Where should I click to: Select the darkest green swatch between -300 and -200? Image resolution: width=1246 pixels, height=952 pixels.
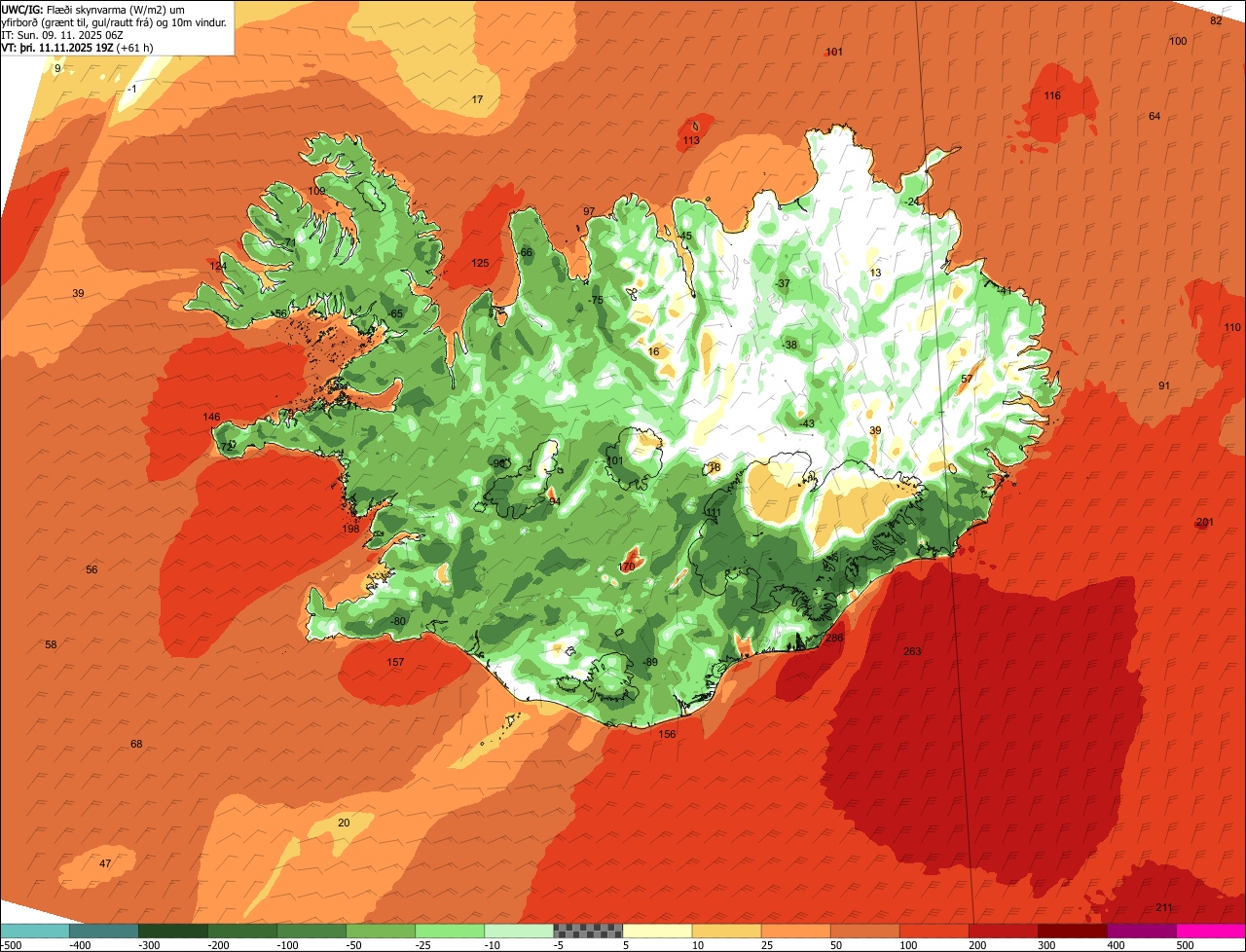172,931
